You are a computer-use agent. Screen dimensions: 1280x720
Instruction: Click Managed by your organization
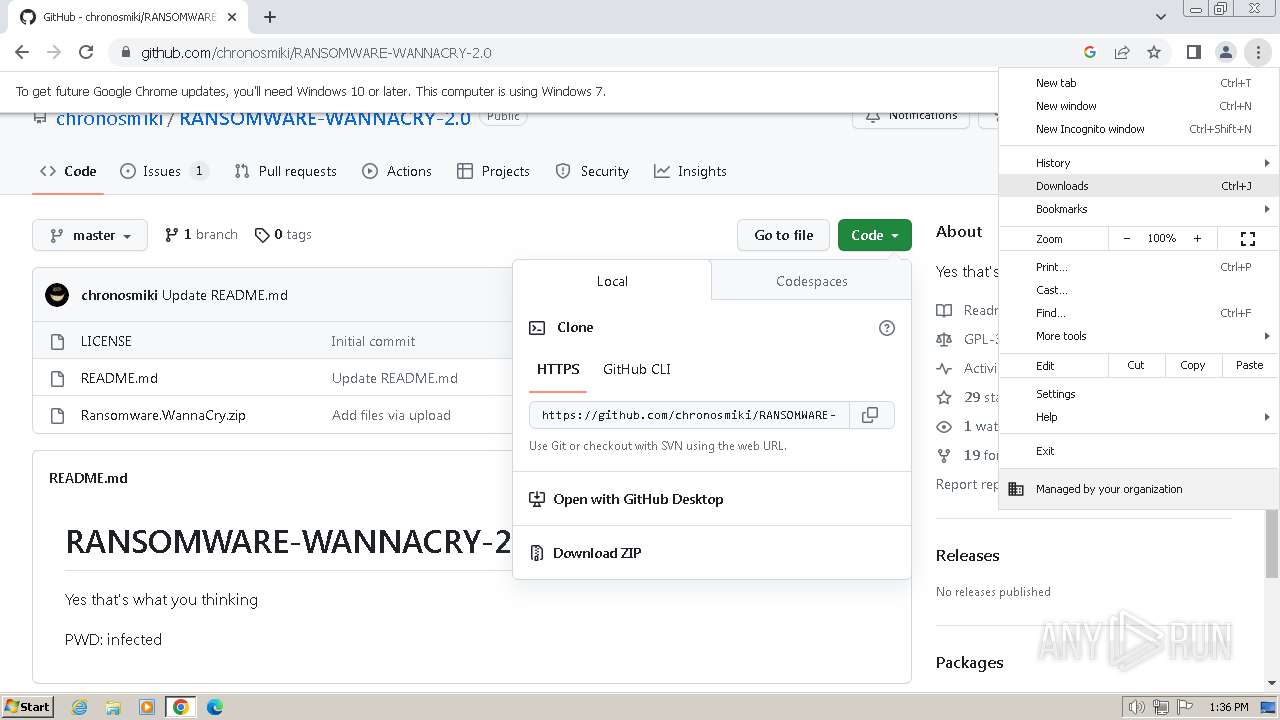pyautogui.click(x=1138, y=489)
